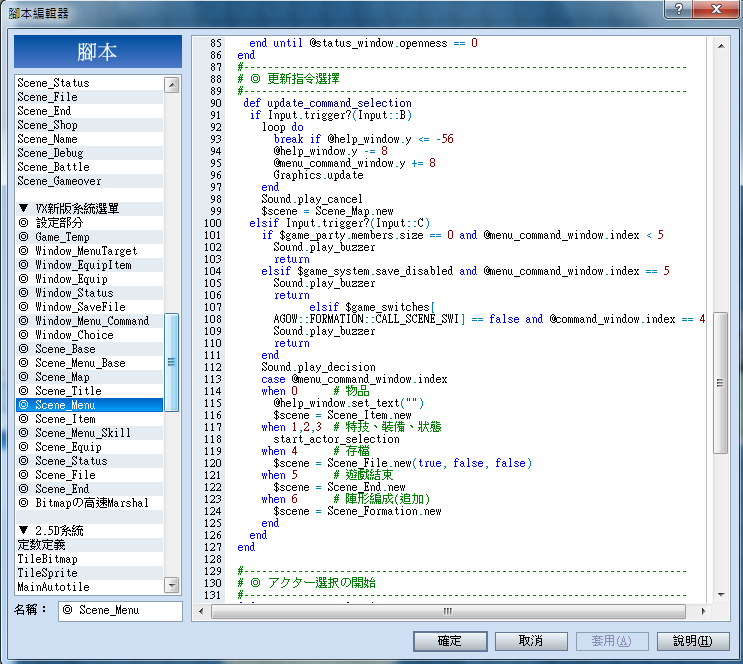Select the MainAutotile script
This screenshot has height=664, width=743.
(90, 587)
